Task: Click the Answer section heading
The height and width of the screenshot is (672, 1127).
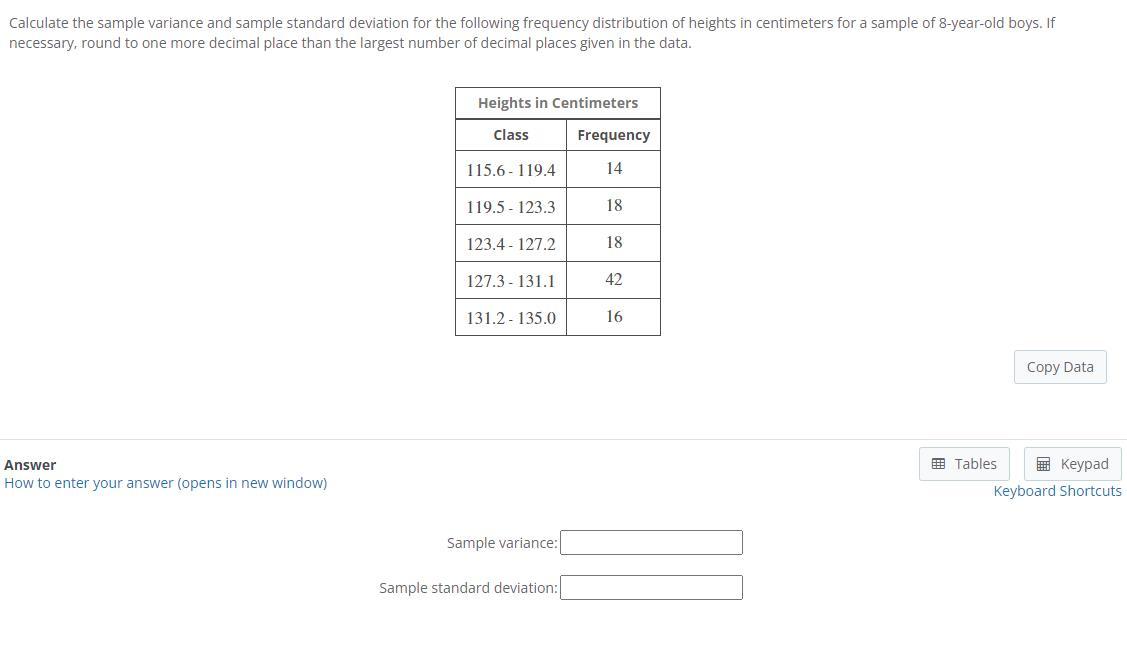Action: tap(30, 464)
